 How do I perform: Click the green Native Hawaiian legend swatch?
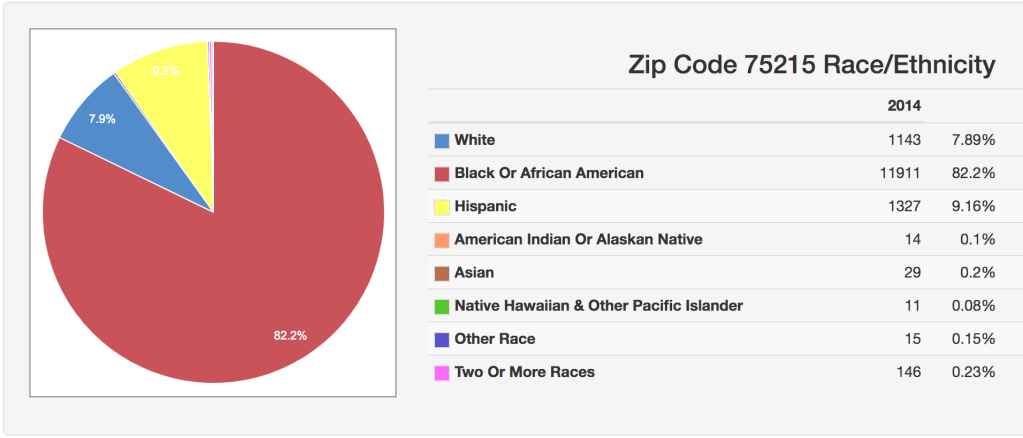[442, 306]
